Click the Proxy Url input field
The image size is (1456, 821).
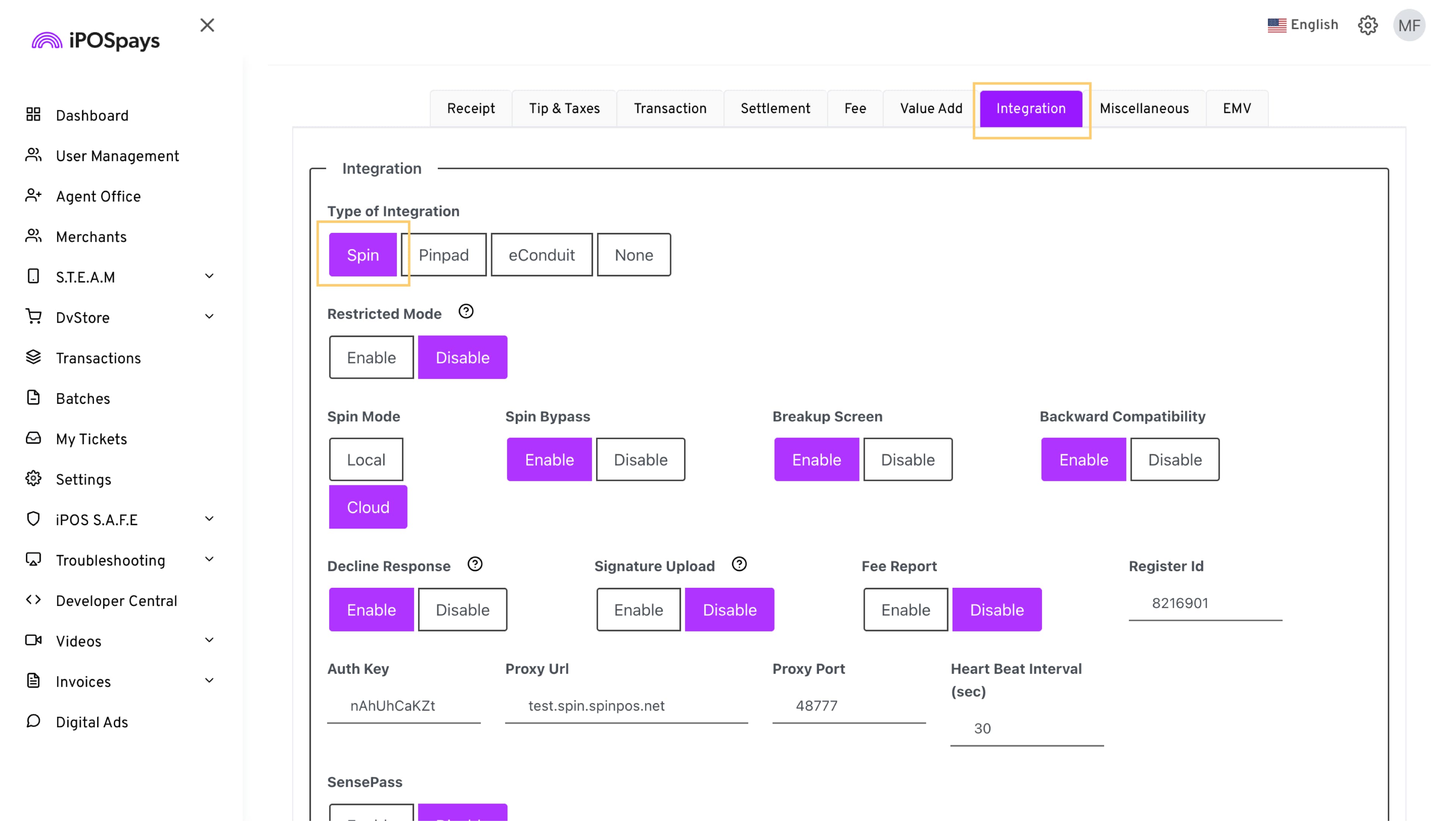pyautogui.click(x=626, y=706)
